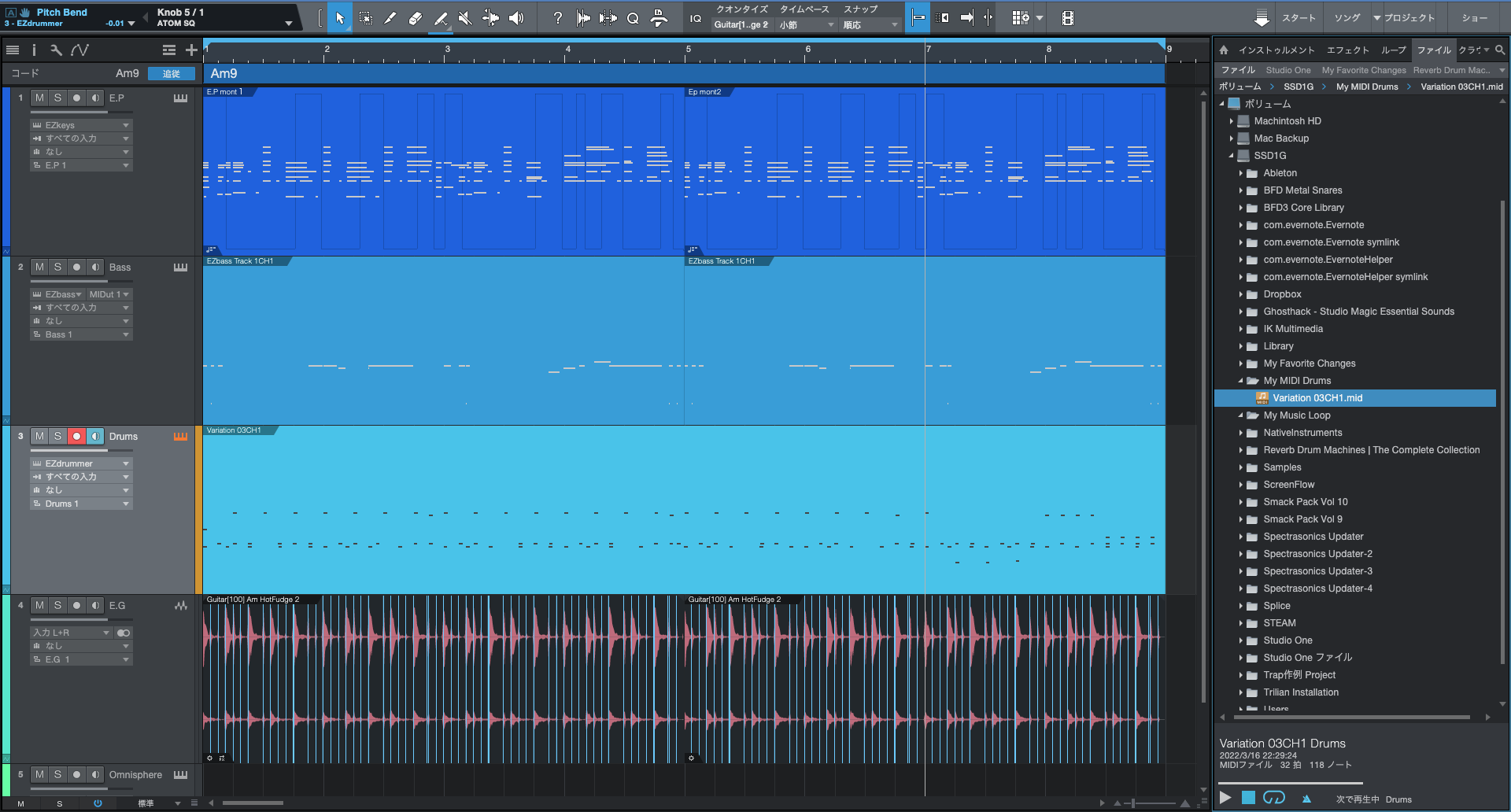1511x812 pixels.
Task: Click the chord follow (追従) button
Action: [x=172, y=74]
